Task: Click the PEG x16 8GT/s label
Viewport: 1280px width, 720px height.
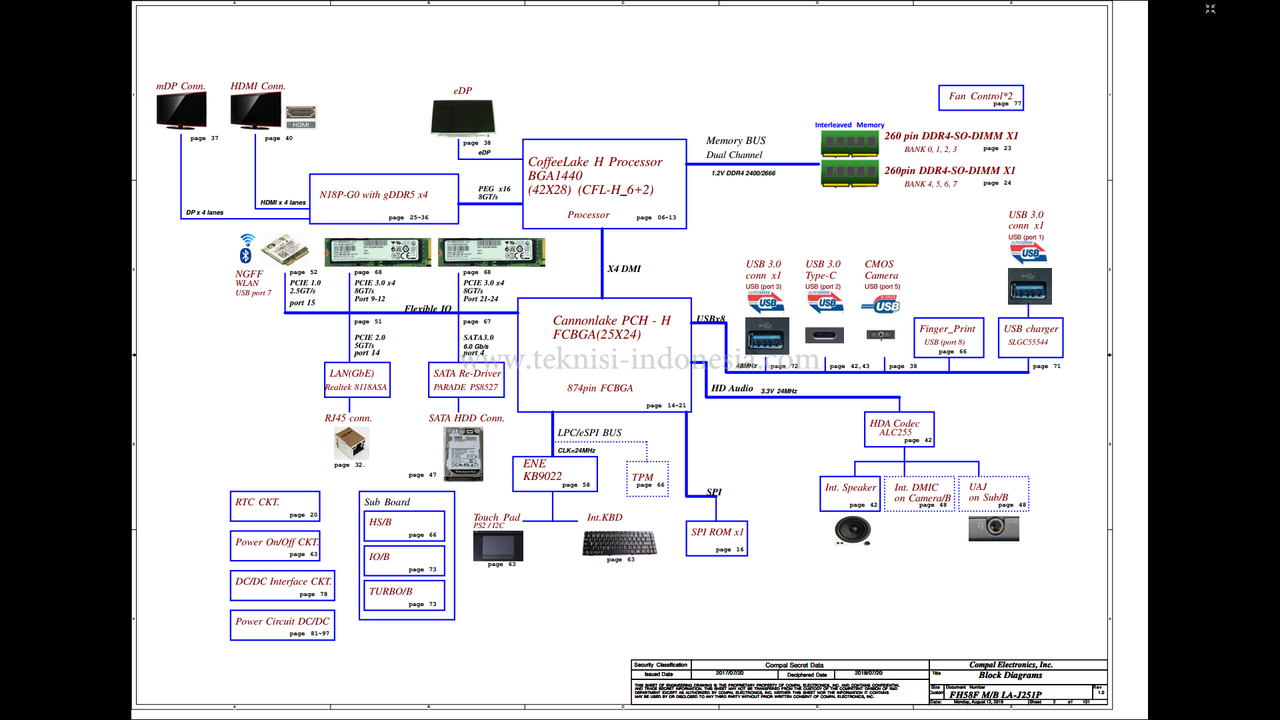Action: [x=494, y=193]
